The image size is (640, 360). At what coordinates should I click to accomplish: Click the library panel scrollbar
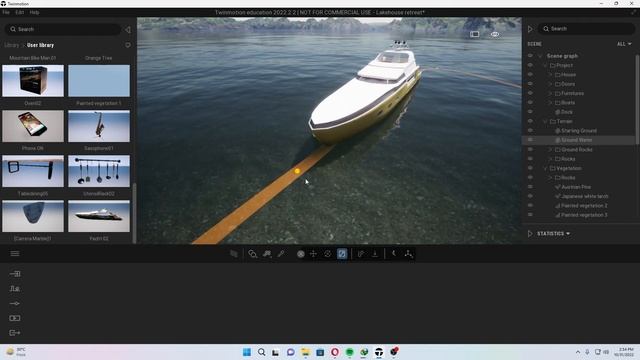[134, 212]
